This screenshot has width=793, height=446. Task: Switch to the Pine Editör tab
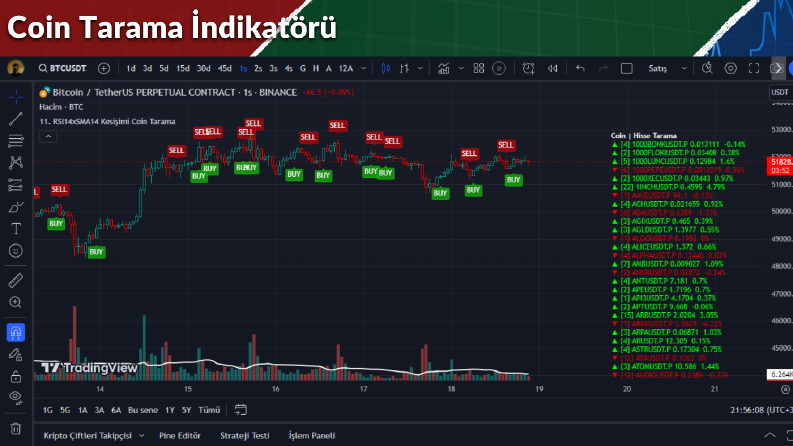tap(180, 435)
